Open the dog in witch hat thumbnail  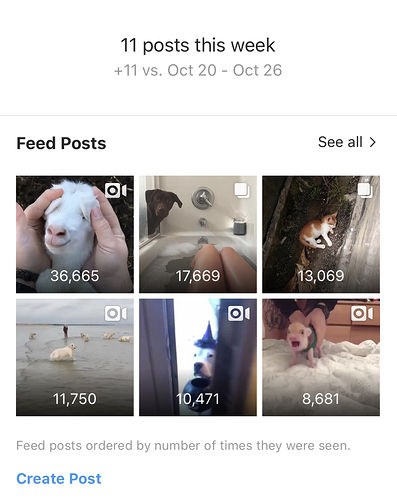coord(198,357)
